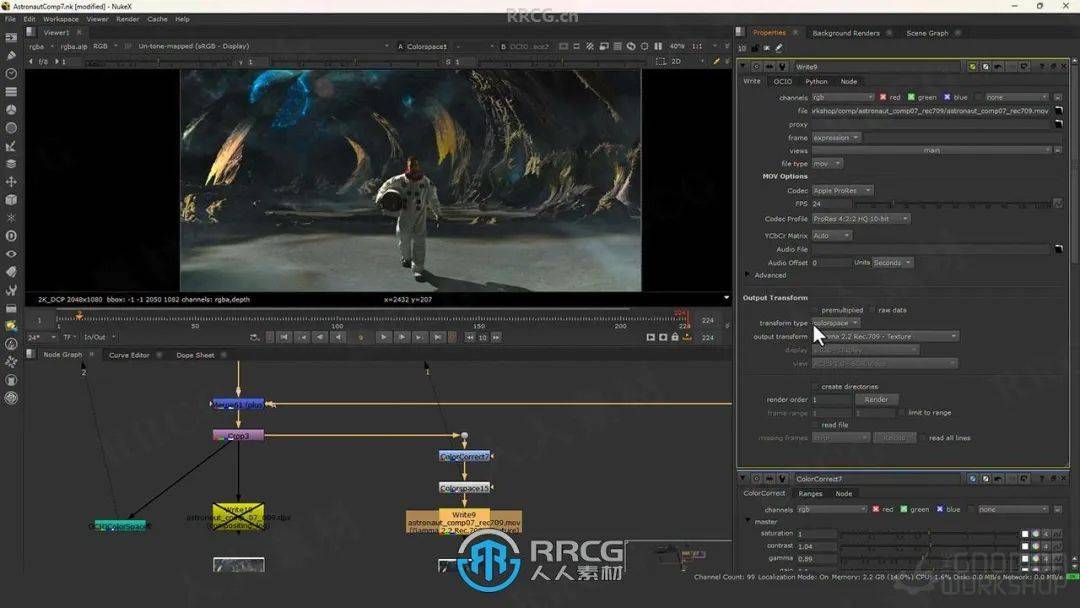Viewport: 1080px width, 608px height.
Task: Enable the premultiplied checkbox
Action: pyautogui.click(x=814, y=310)
